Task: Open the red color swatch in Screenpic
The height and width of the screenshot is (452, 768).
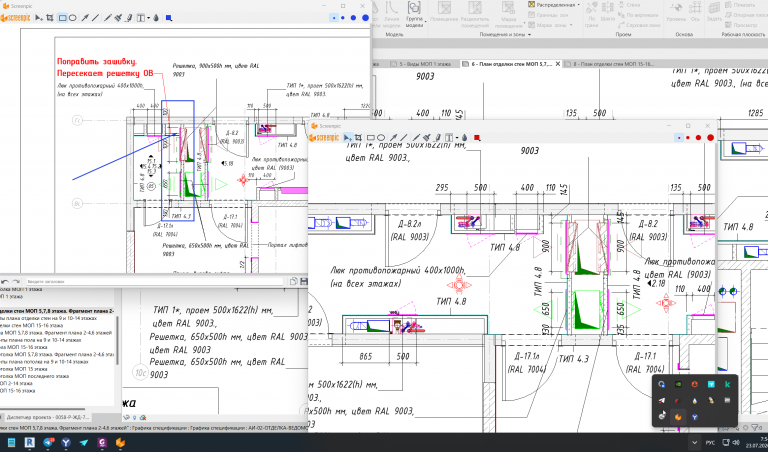Action: pyautogui.click(x=477, y=138)
